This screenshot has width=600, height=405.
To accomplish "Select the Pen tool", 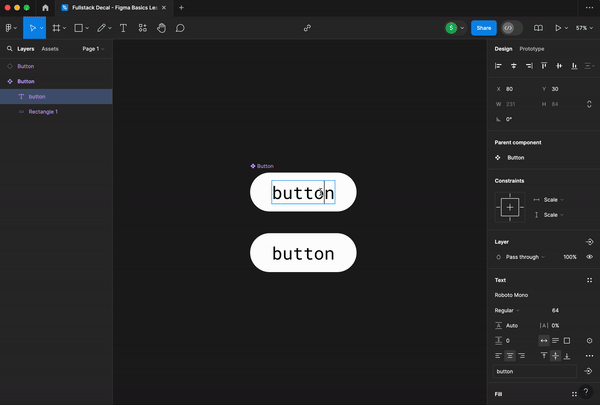I will pyautogui.click(x=101, y=28).
